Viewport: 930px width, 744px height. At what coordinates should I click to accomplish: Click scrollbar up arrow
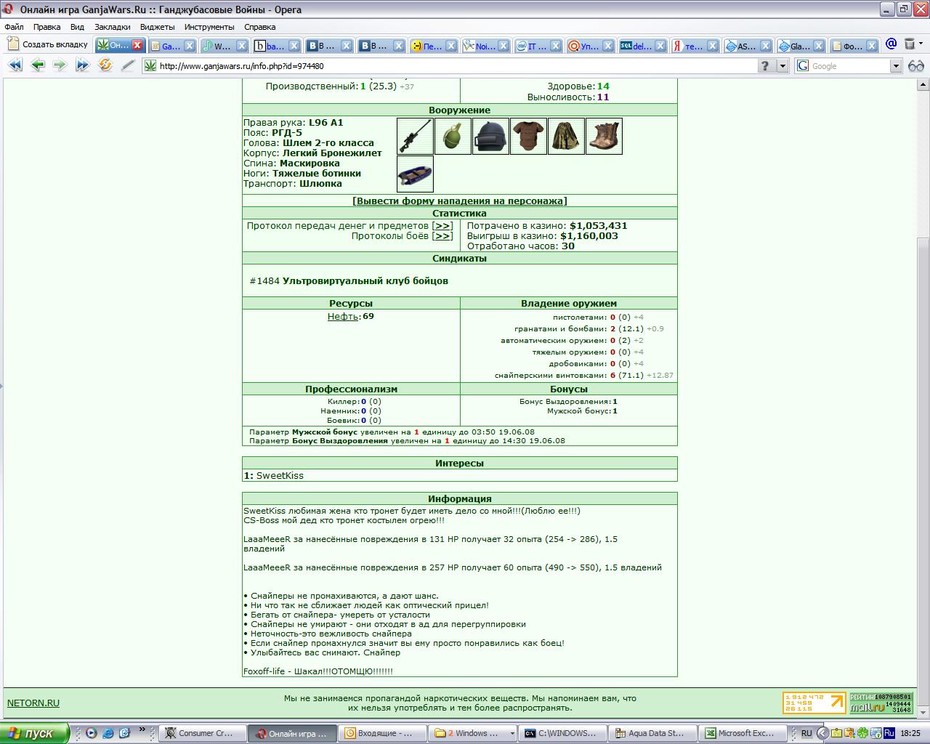pyautogui.click(x=922, y=85)
